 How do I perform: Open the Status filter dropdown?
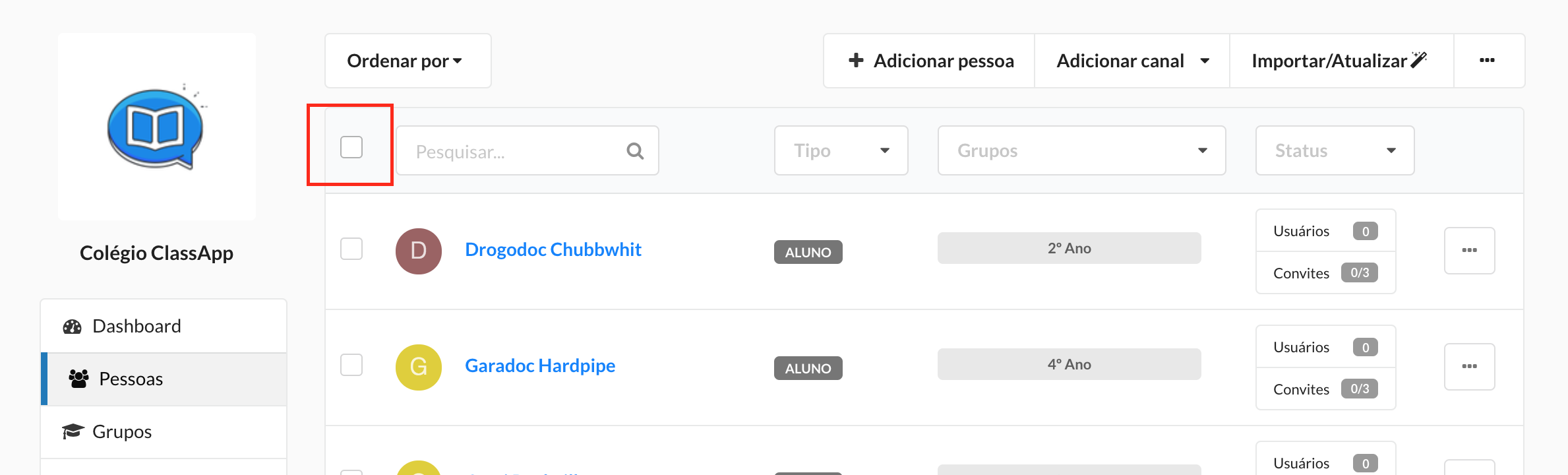tap(1335, 150)
